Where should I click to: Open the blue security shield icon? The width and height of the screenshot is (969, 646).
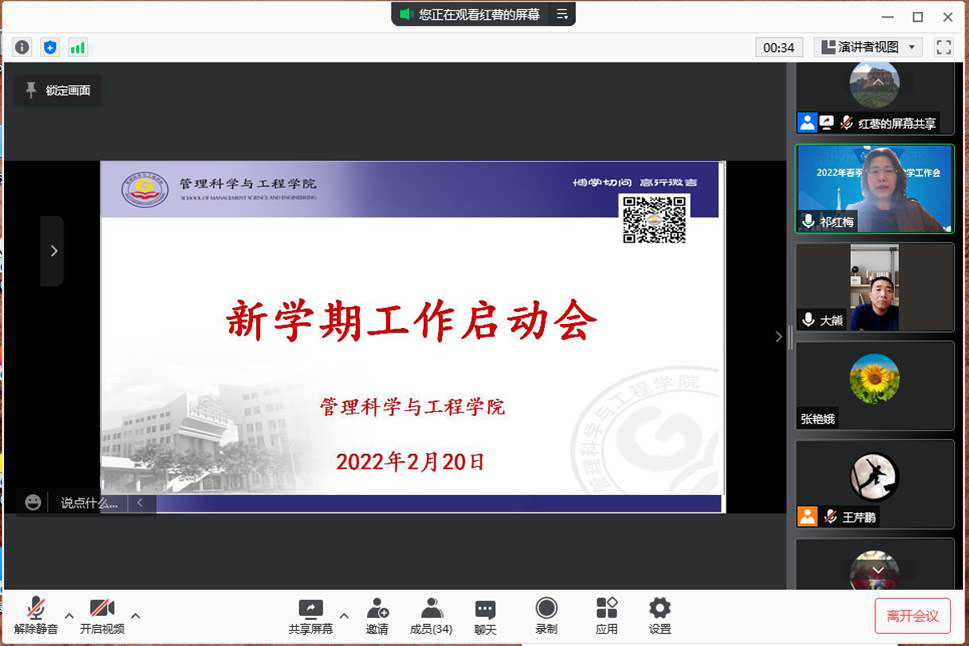pos(50,47)
